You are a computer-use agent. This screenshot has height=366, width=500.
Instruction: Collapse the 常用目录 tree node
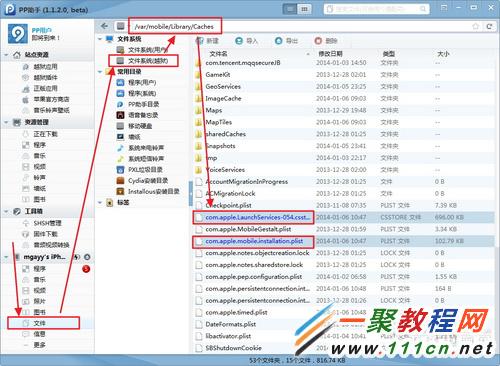click(100, 72)
